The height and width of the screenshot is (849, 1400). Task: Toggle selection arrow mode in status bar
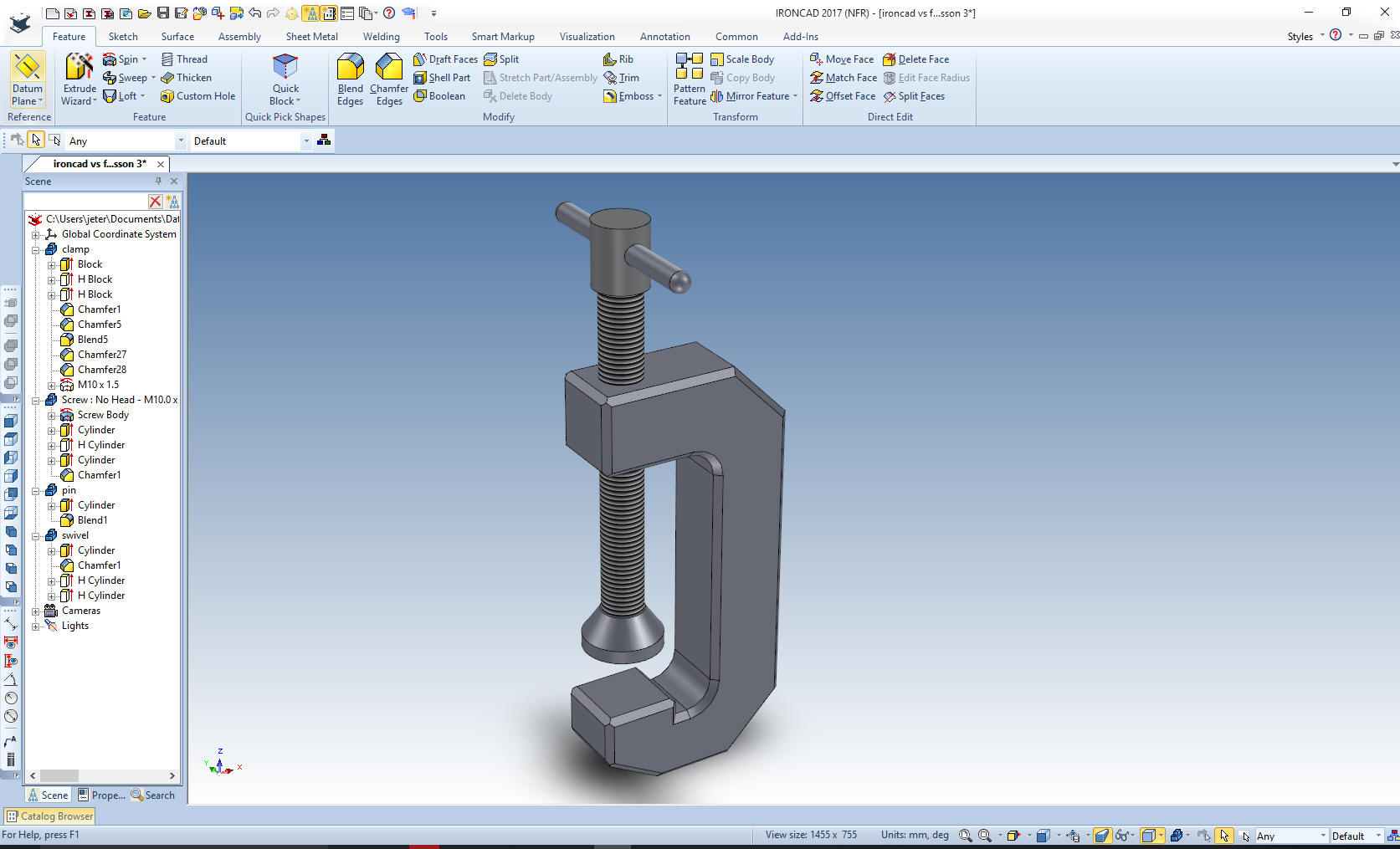[x=1223, y=835]
